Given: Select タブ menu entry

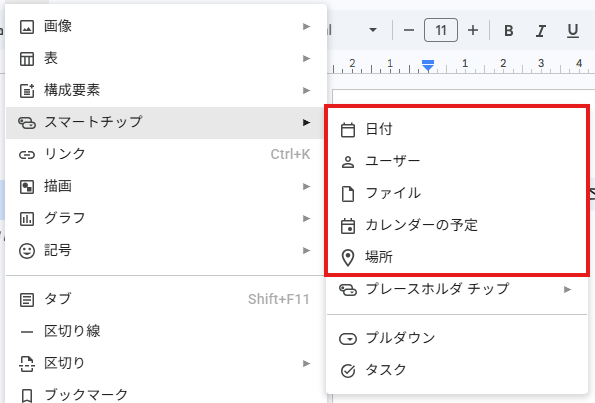Looking at the screenshot, I should (x=166, y=299).
